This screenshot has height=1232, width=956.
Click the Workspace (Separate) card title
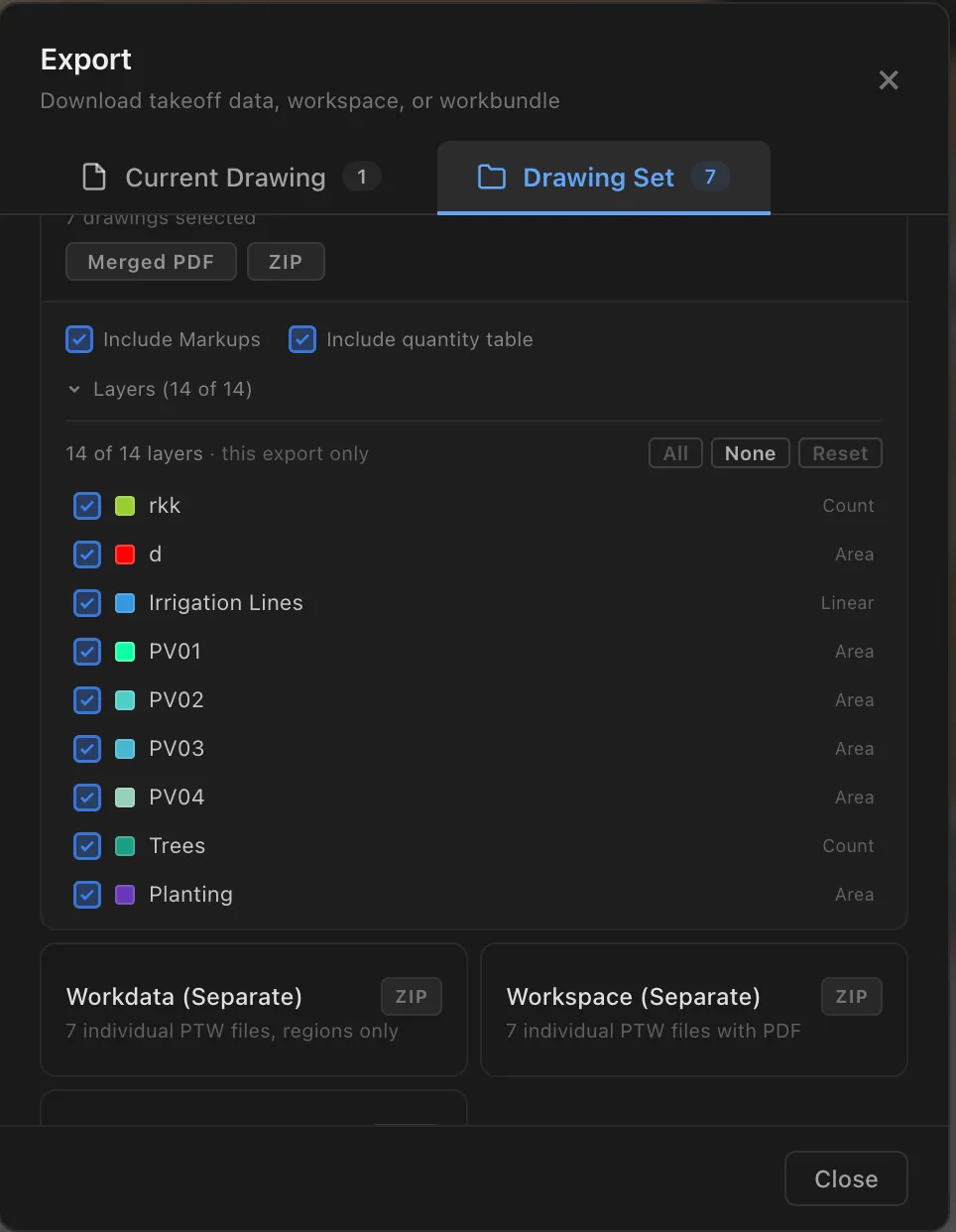[634, 997]
